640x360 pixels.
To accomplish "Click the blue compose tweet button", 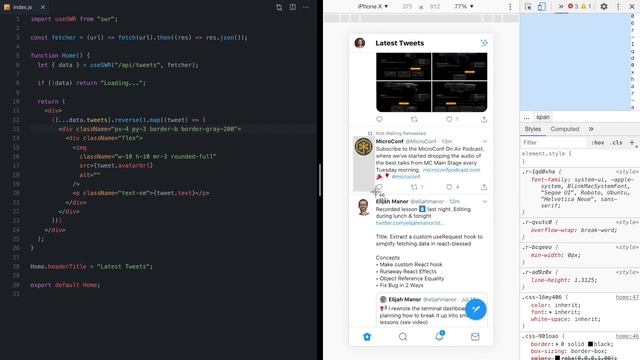I will 476,309.
